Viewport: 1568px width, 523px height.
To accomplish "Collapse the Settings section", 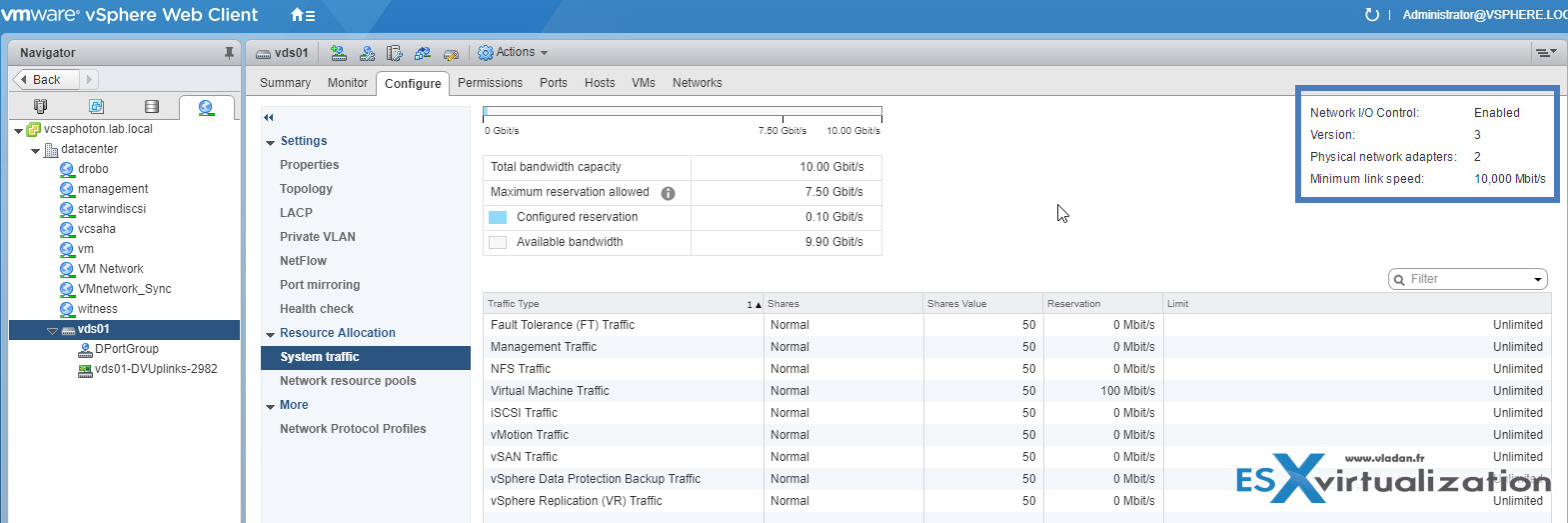I will pyautogui.click(x=271, y=142).
